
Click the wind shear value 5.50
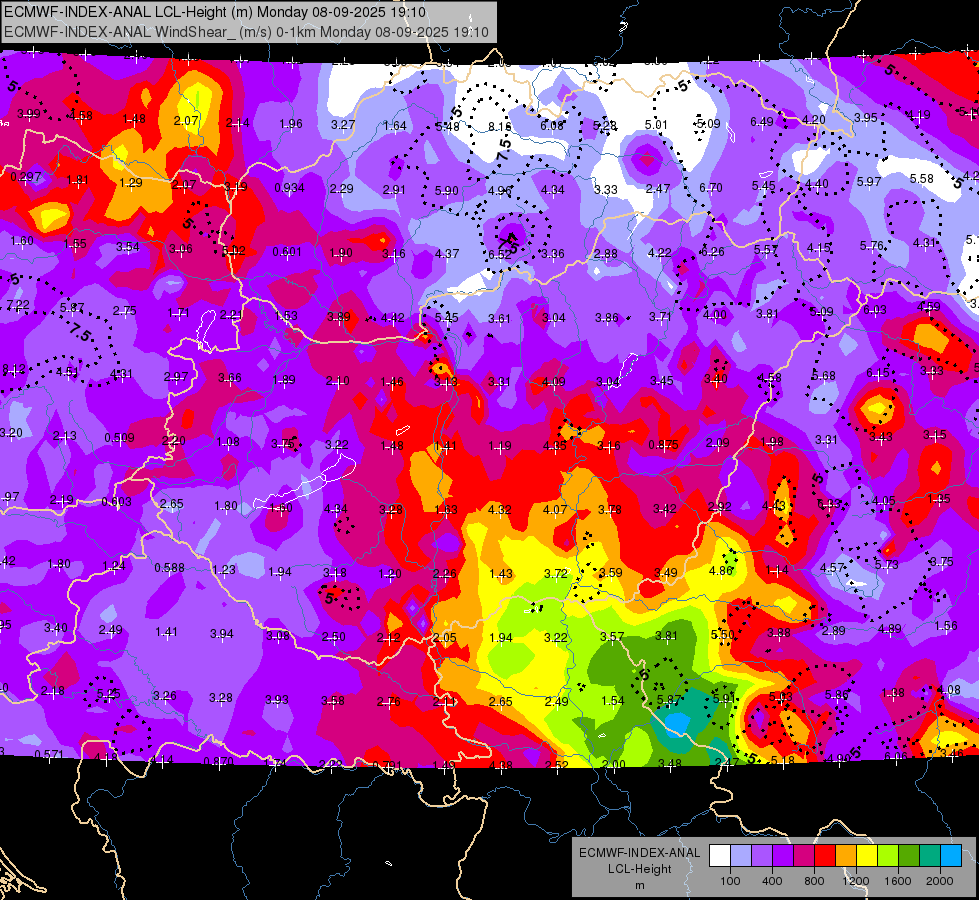pos(722,635)
